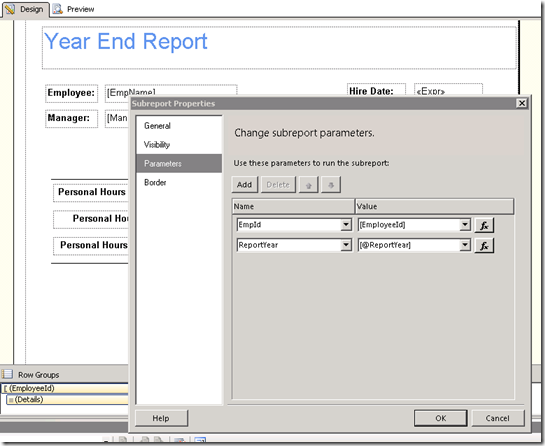Open expression editor for ReportYear value
545x446 pixels.
484,245
